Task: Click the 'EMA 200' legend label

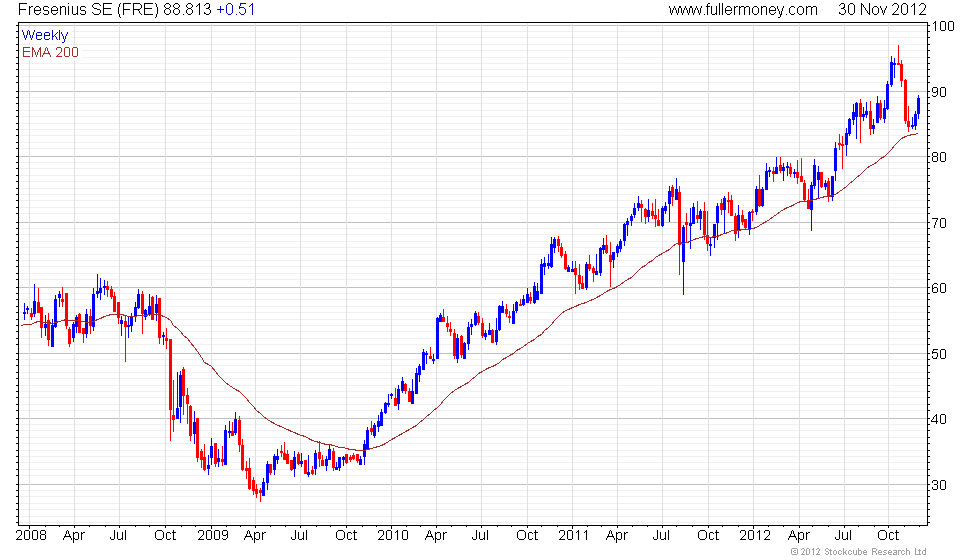Action: (51, 52)
